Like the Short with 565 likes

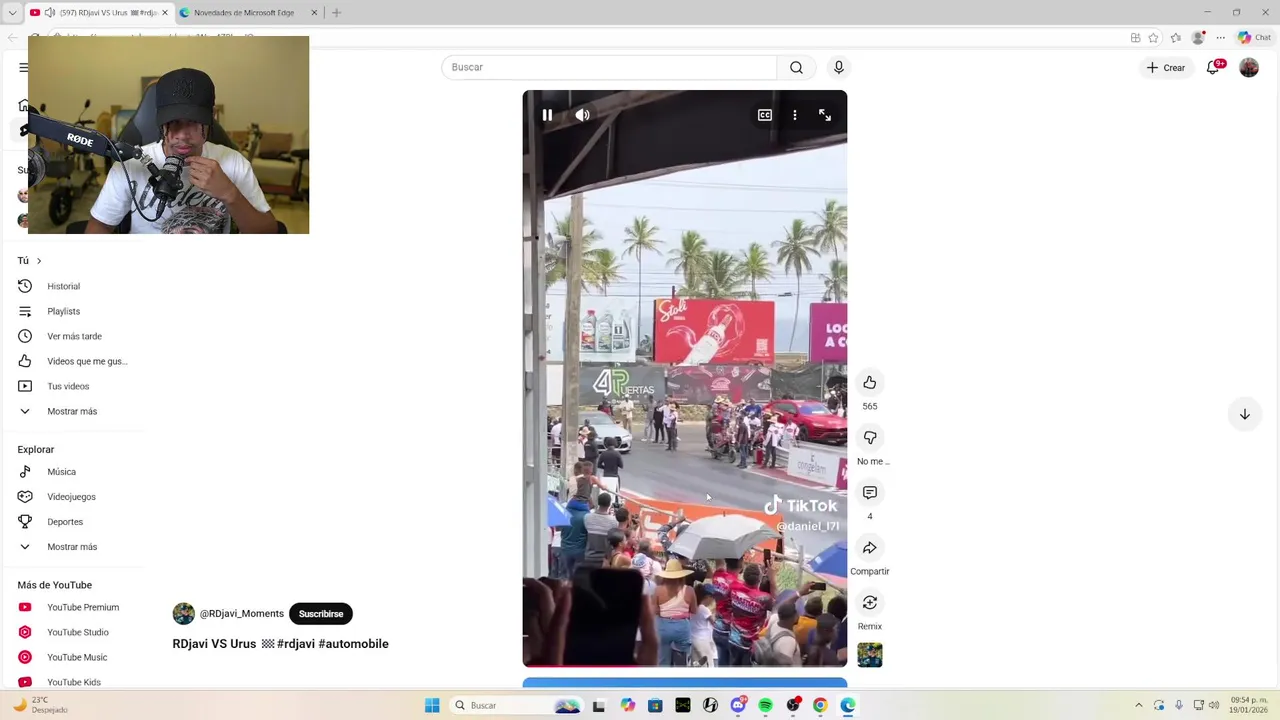click(870, 383)
